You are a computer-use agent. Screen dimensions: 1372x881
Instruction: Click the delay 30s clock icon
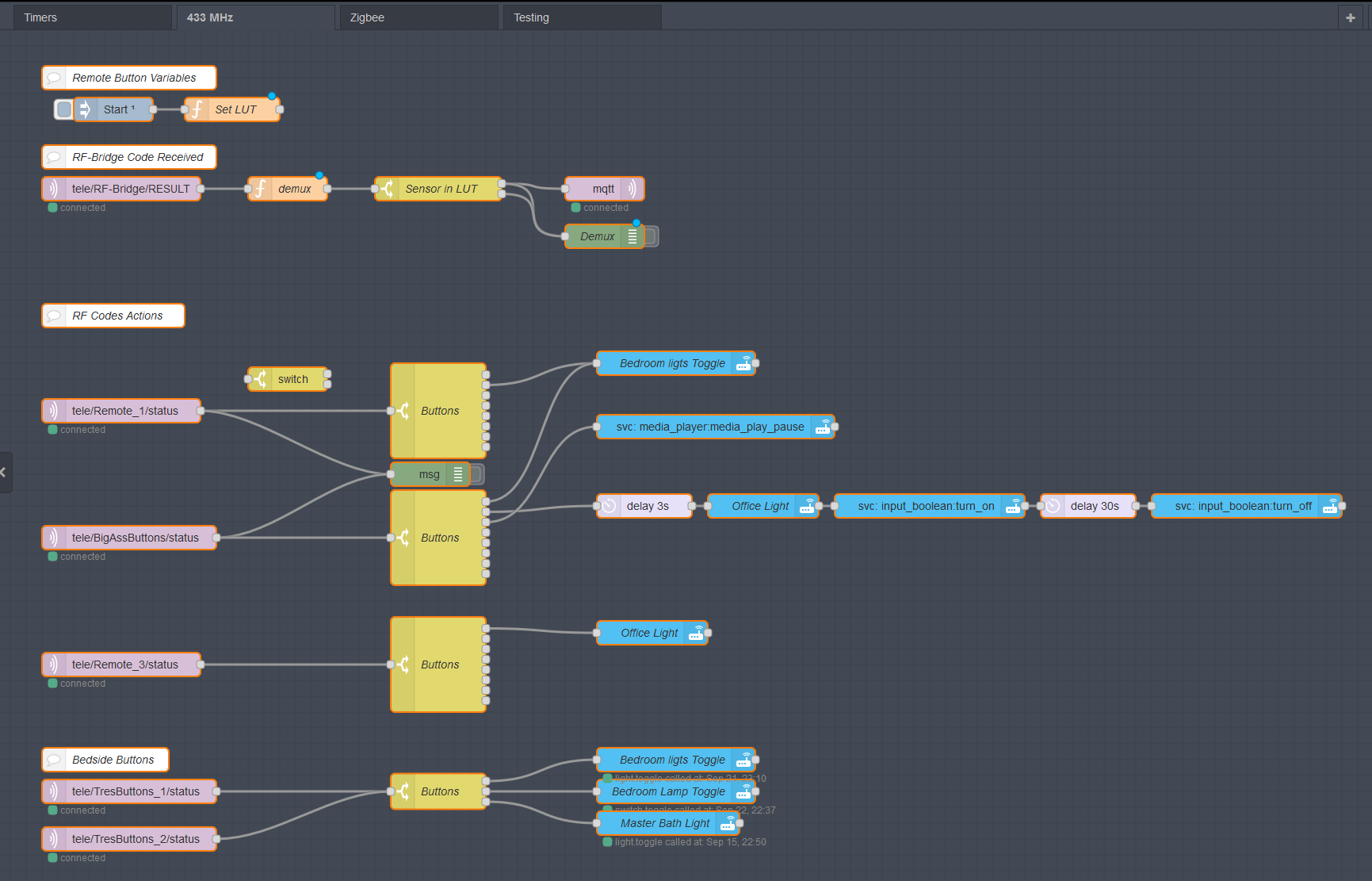(1053, 506)
